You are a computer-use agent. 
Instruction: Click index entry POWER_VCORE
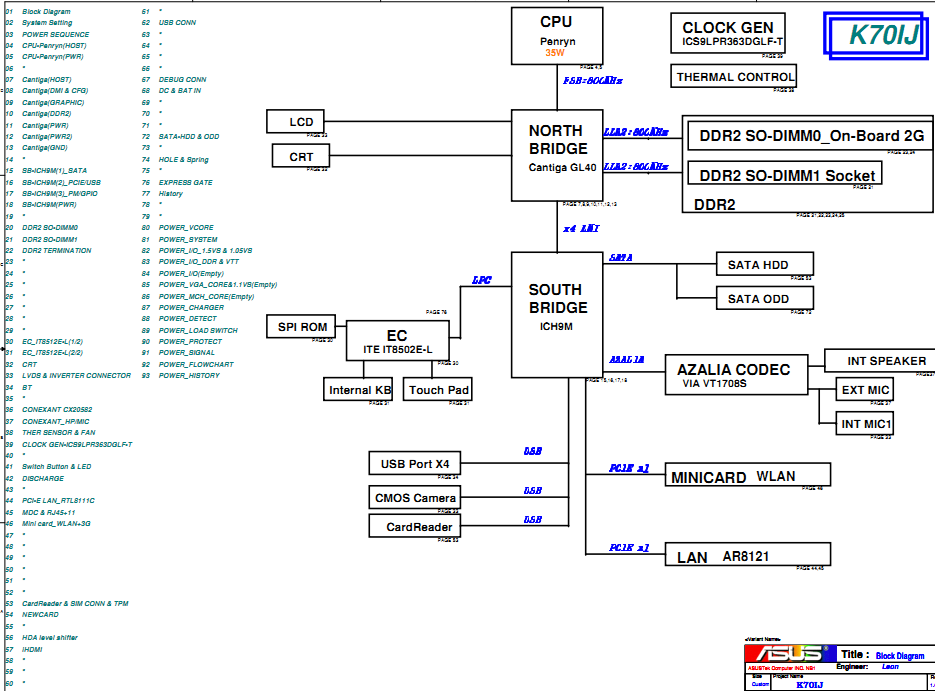pos(186,228)
